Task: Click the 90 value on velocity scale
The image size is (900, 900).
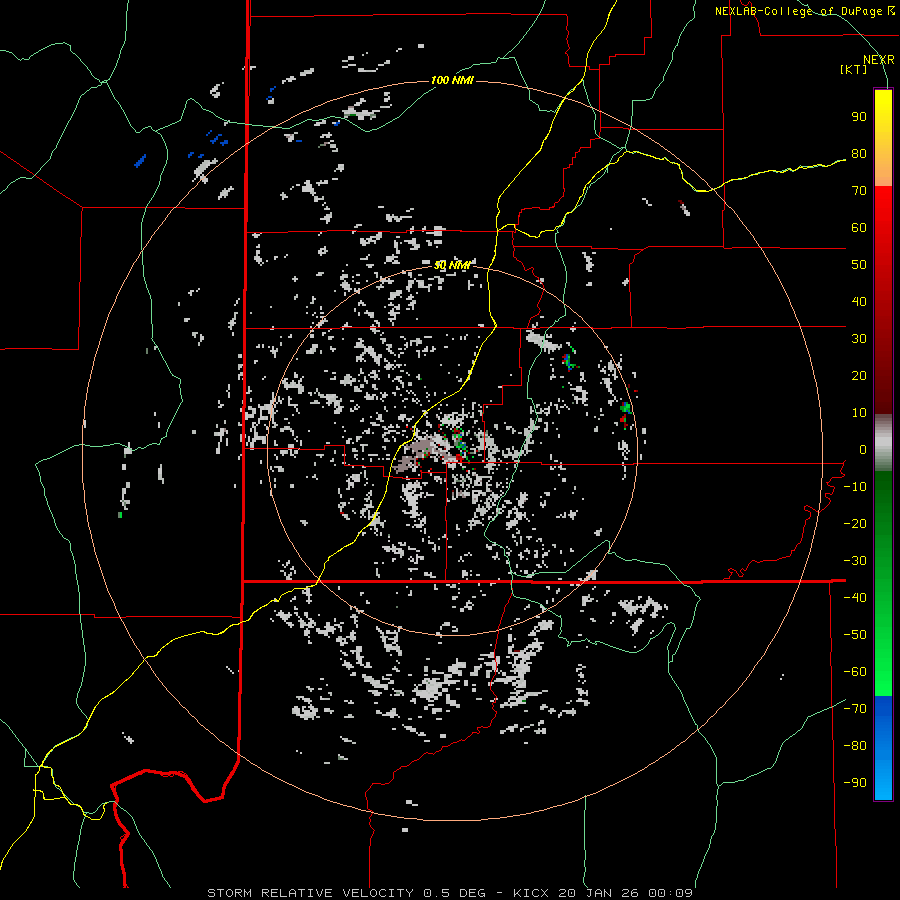Action: (x=859, y=117)
